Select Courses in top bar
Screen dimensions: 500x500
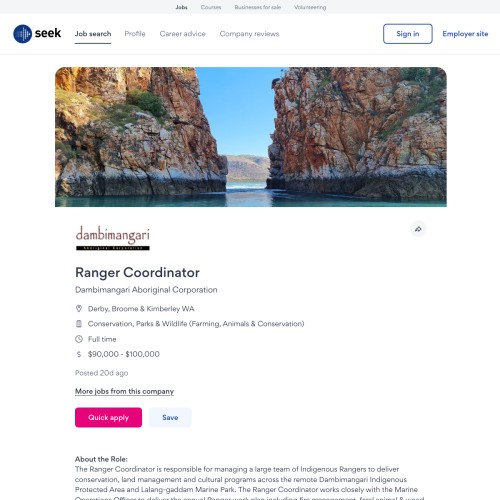211,7
